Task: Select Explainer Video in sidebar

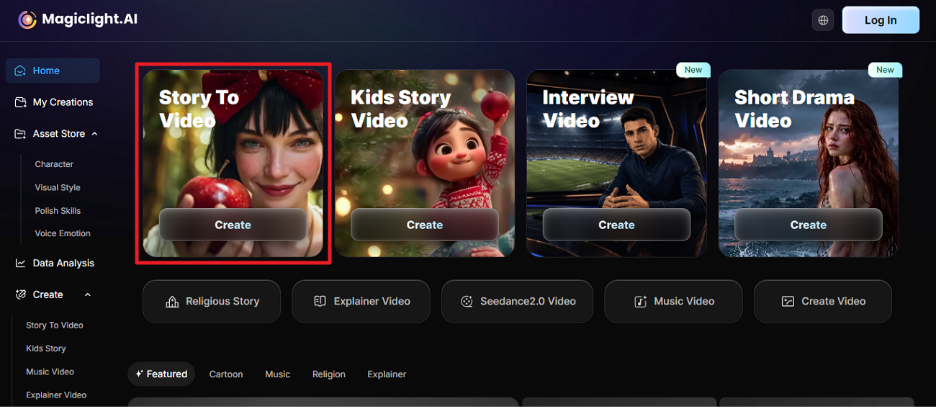Action: tap(56, 395)
